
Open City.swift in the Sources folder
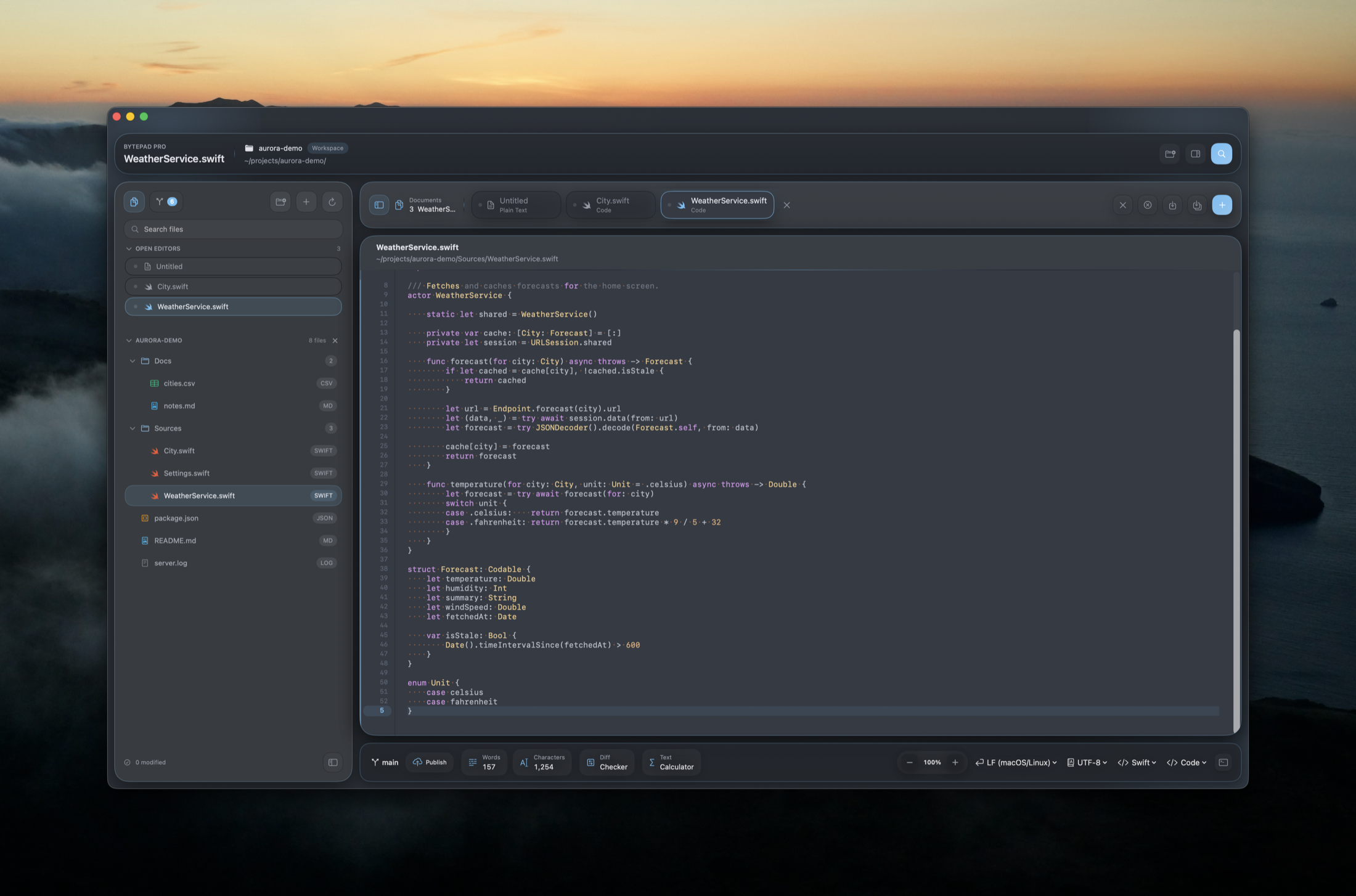click(233, 451)
